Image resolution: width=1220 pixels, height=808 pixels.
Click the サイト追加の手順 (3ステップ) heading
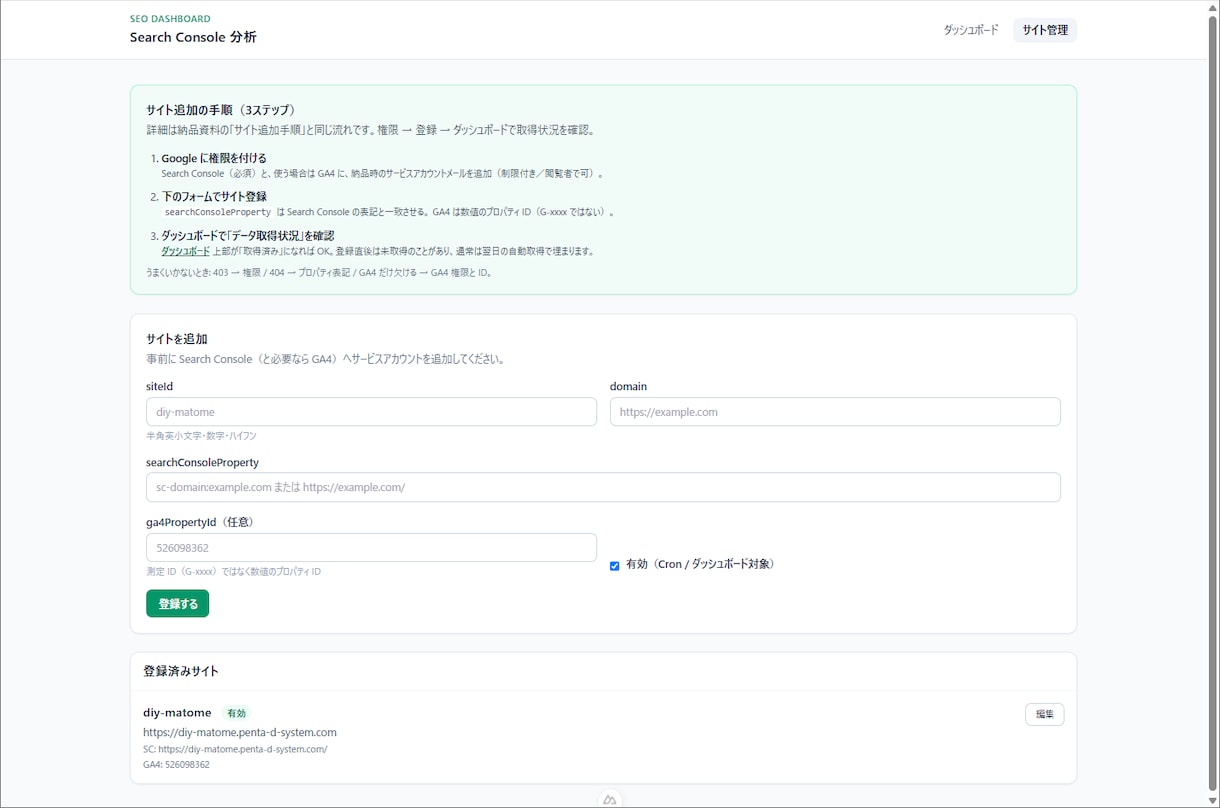[220, 110]
